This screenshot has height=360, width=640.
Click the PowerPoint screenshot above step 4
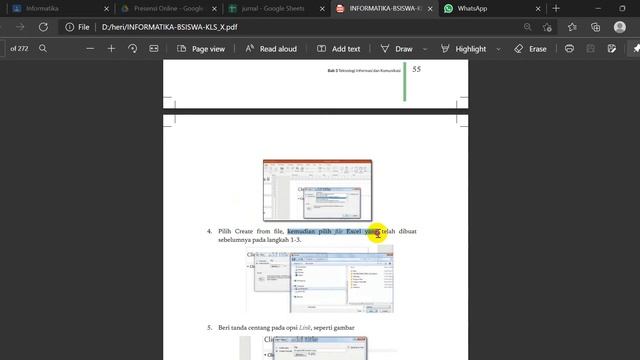pyautogui.click(x=318, y=190)
